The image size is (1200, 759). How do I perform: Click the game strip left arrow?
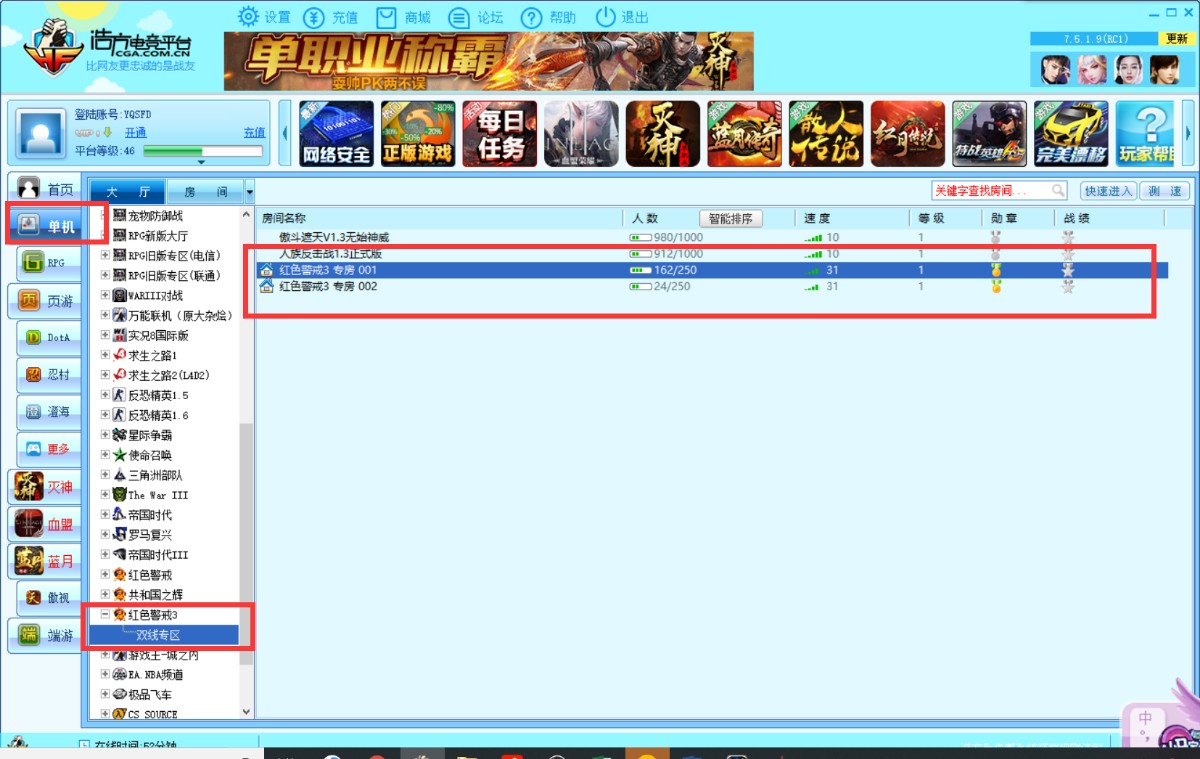[285, 133]
